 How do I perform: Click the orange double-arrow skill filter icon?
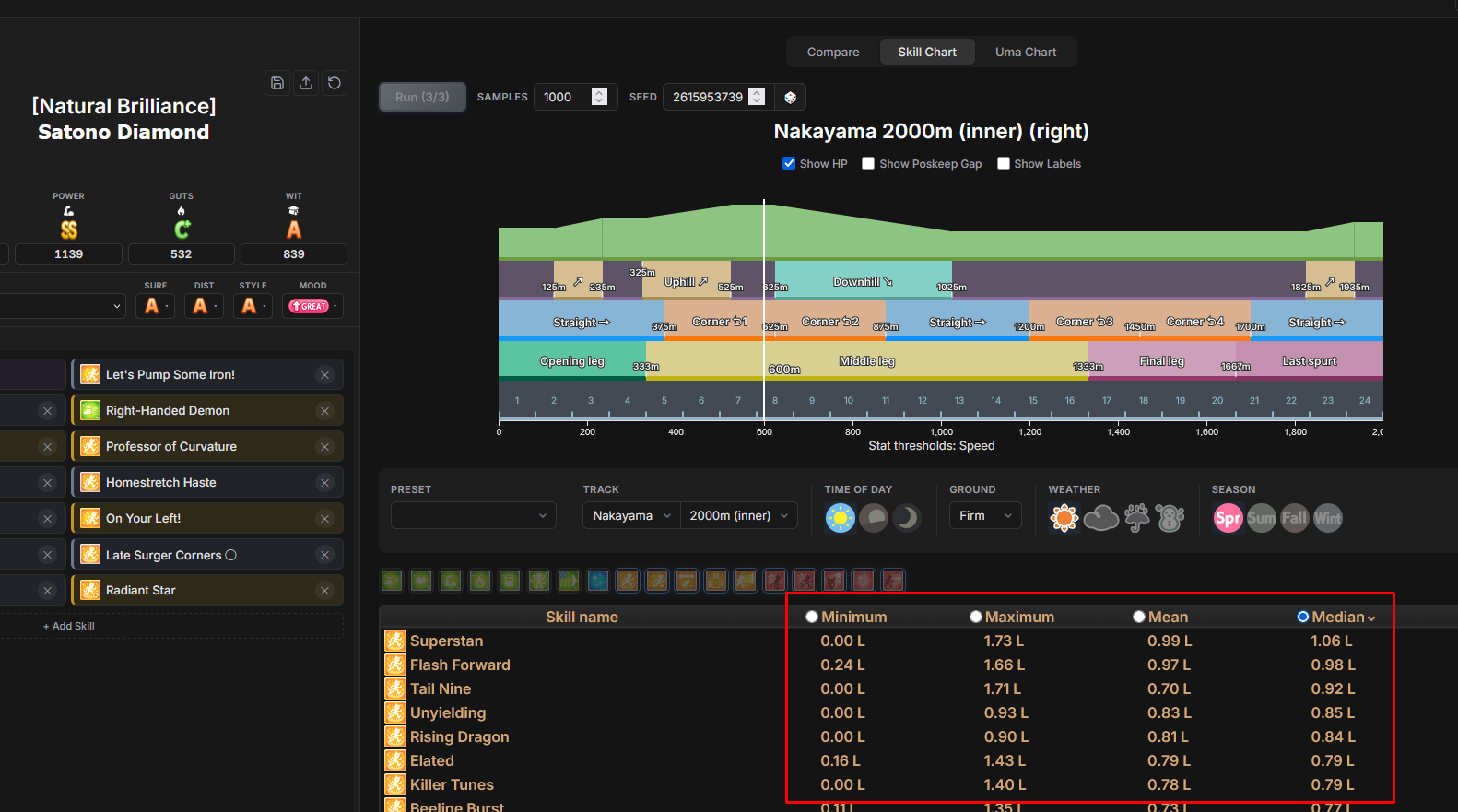coord(687,581)
